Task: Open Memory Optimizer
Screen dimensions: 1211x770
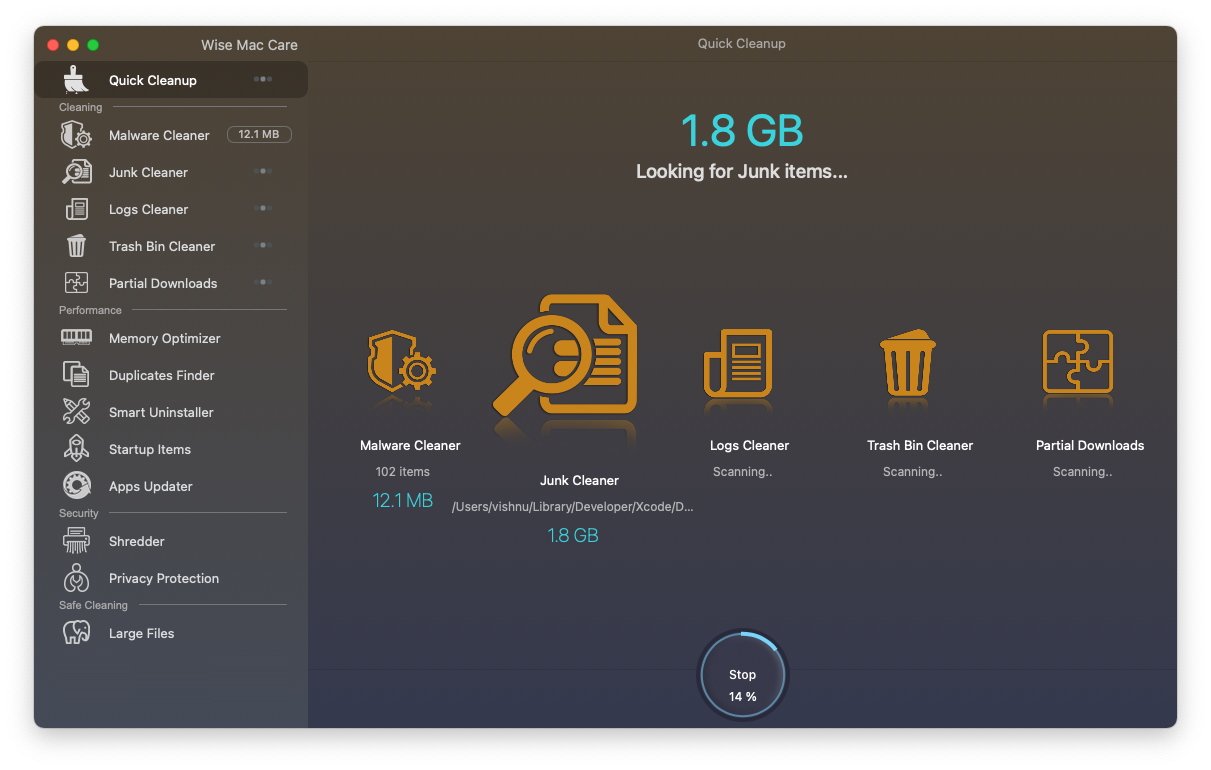Action: [171, 338]
